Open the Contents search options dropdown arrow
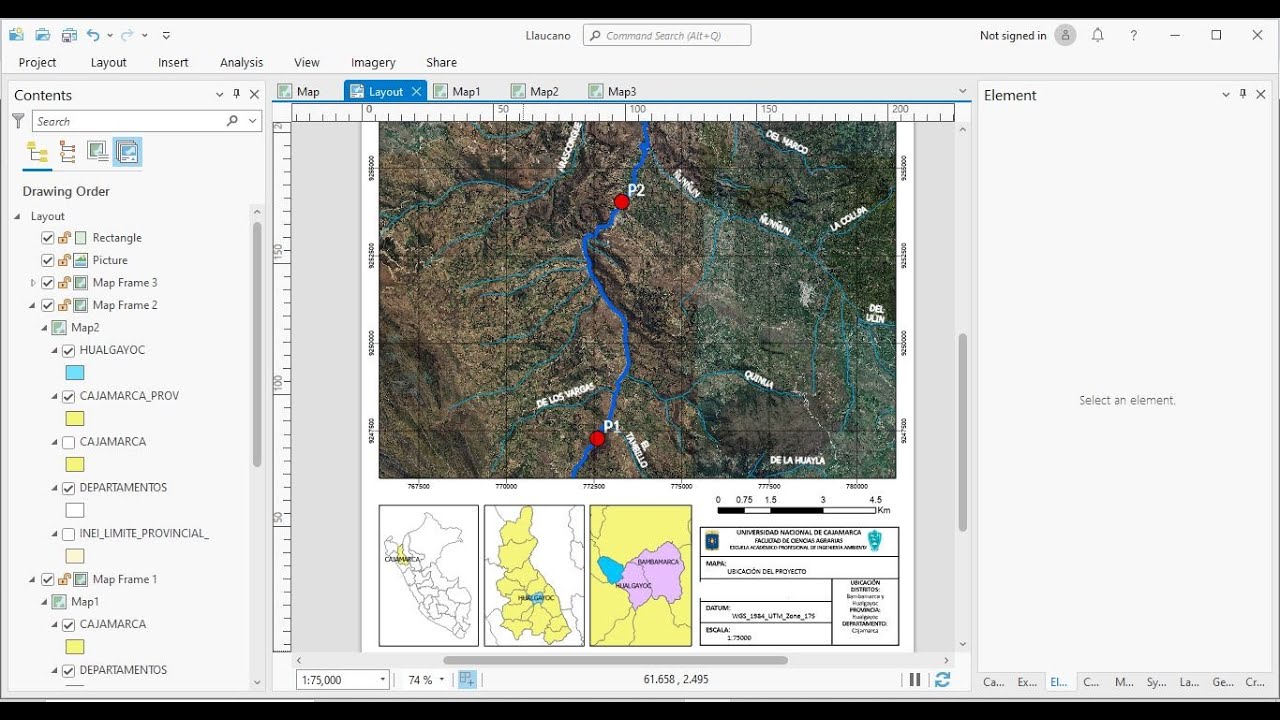The height and width of the screenshot is (720, 1280). 253,121
